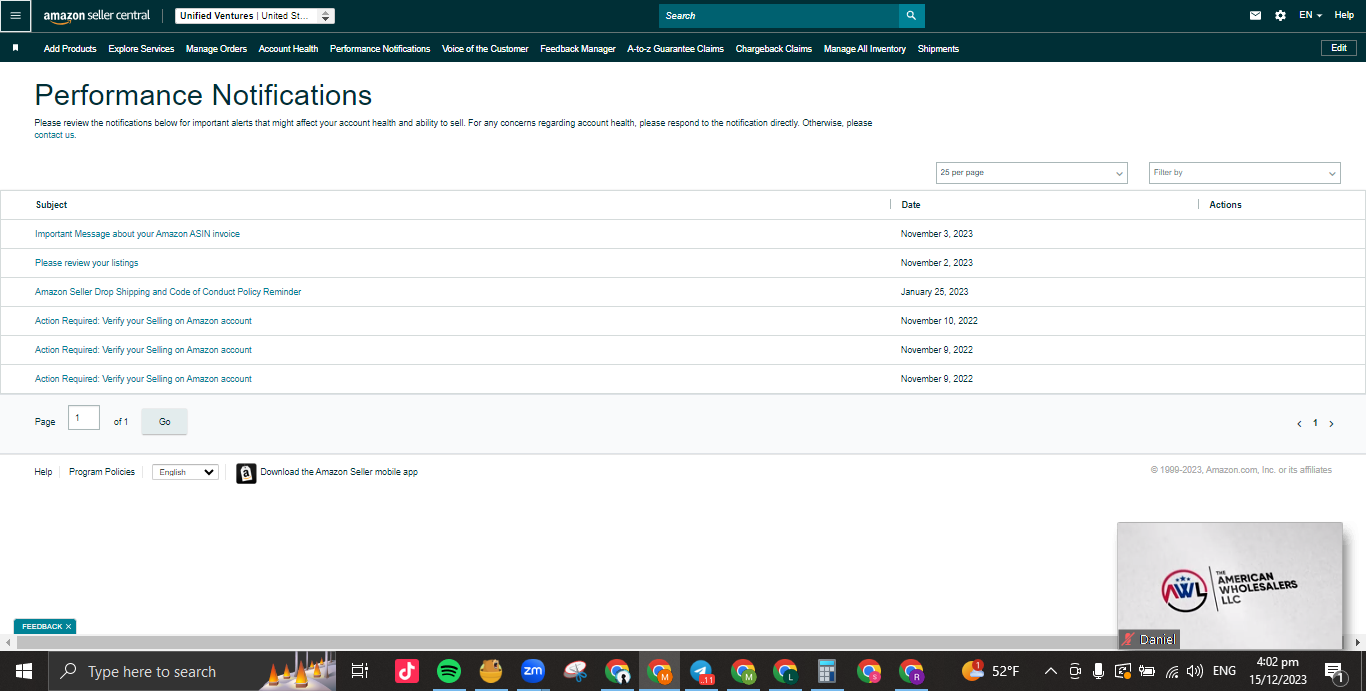Open the EN language dropdown
The width and height of the screenshot is (1366, 691).
click(x=1310, y=16)
